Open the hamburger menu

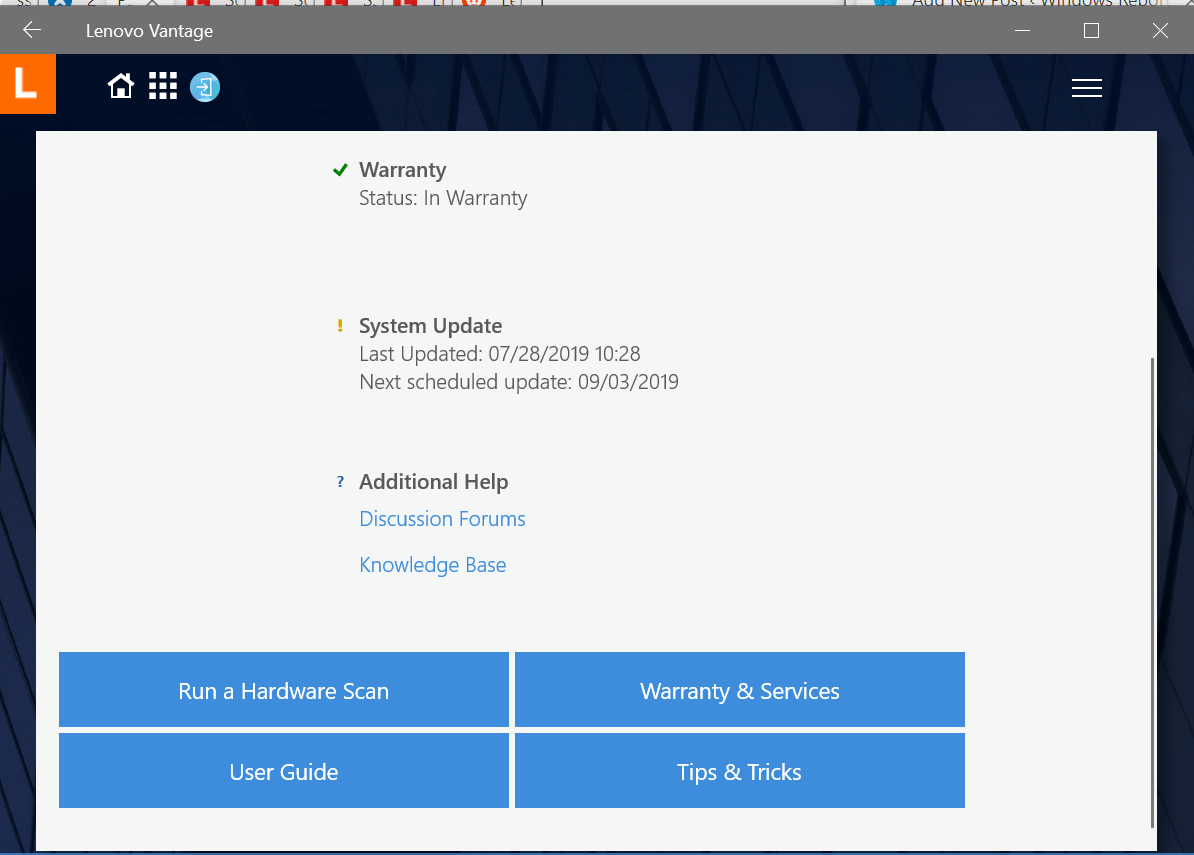click(1086, 88)
